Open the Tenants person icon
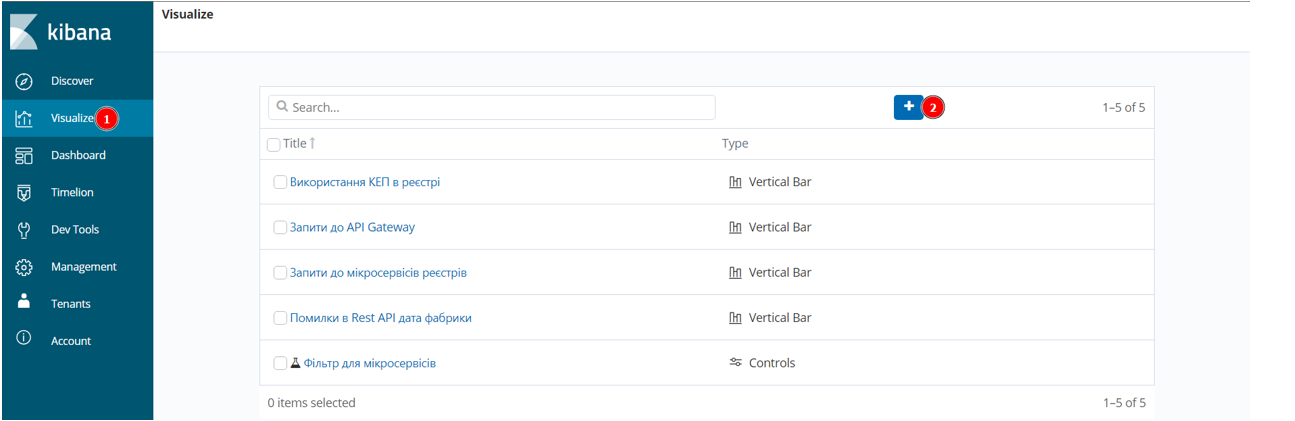The image size is (1295, 421). point(25,301)
